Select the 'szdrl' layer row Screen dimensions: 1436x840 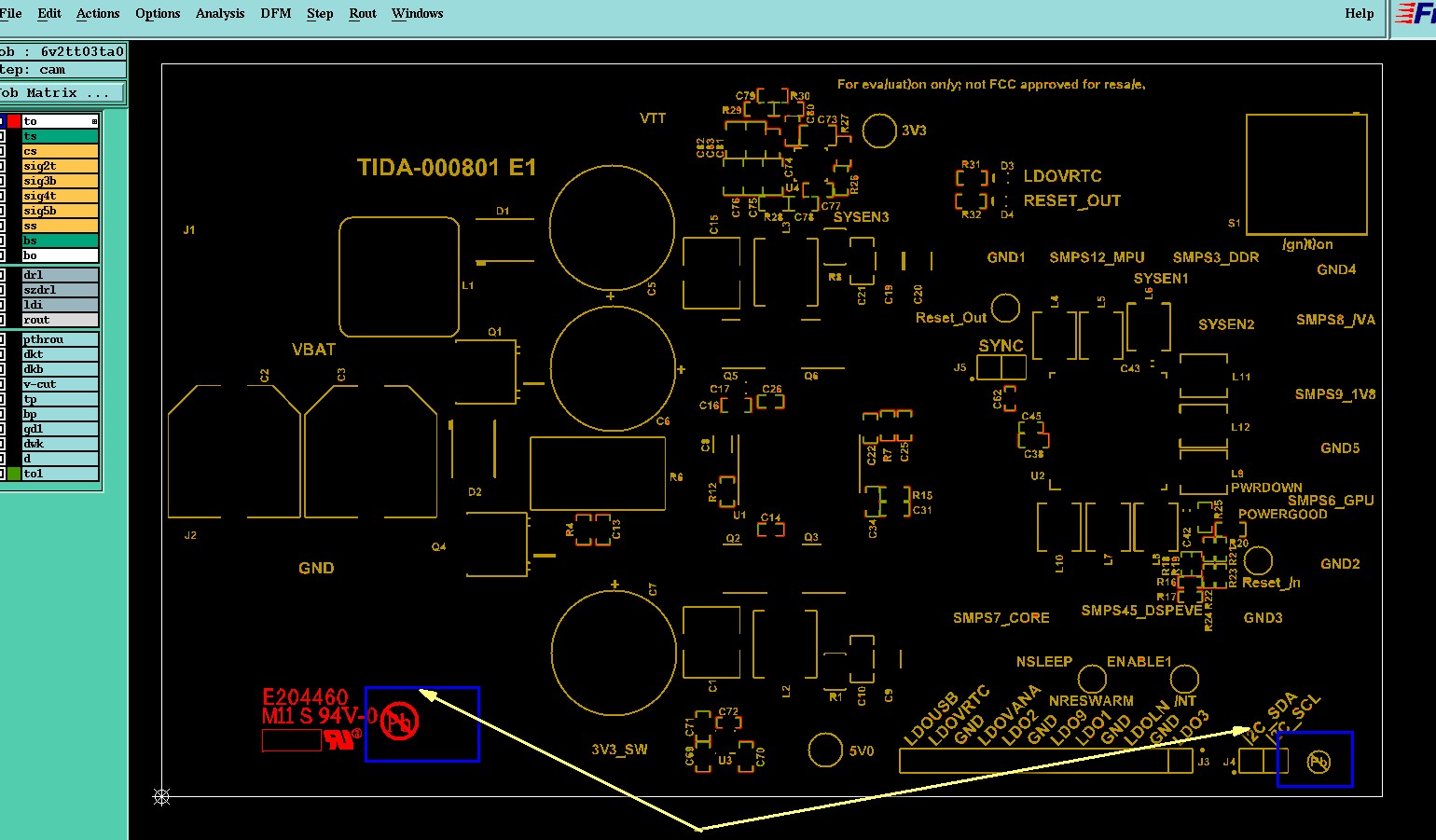pos(60,290)
